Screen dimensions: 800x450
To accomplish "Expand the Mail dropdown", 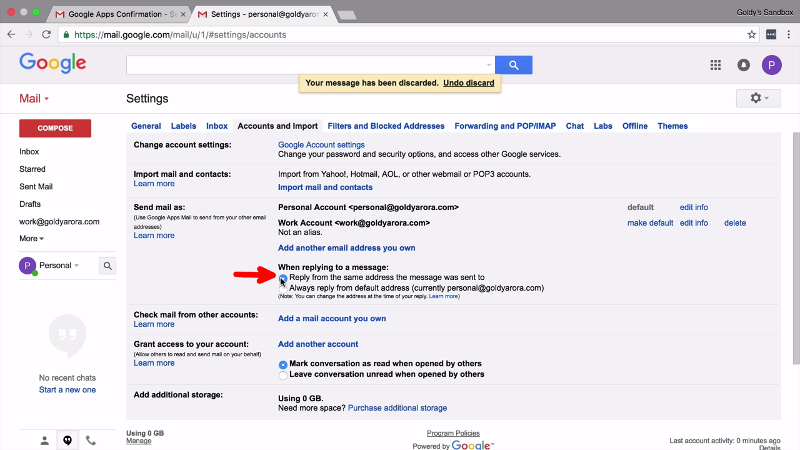I will (x=34, y=98).
